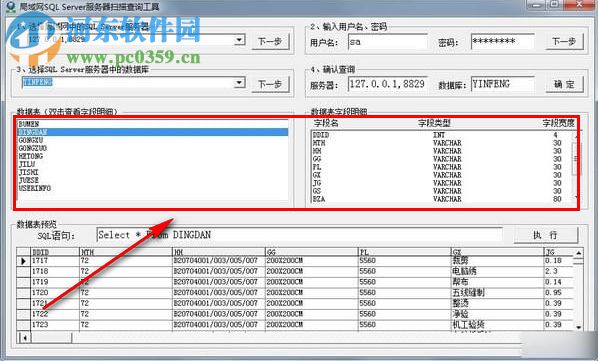Click the PL column header in preview grid
598x361 pixels.
(405, 252)
